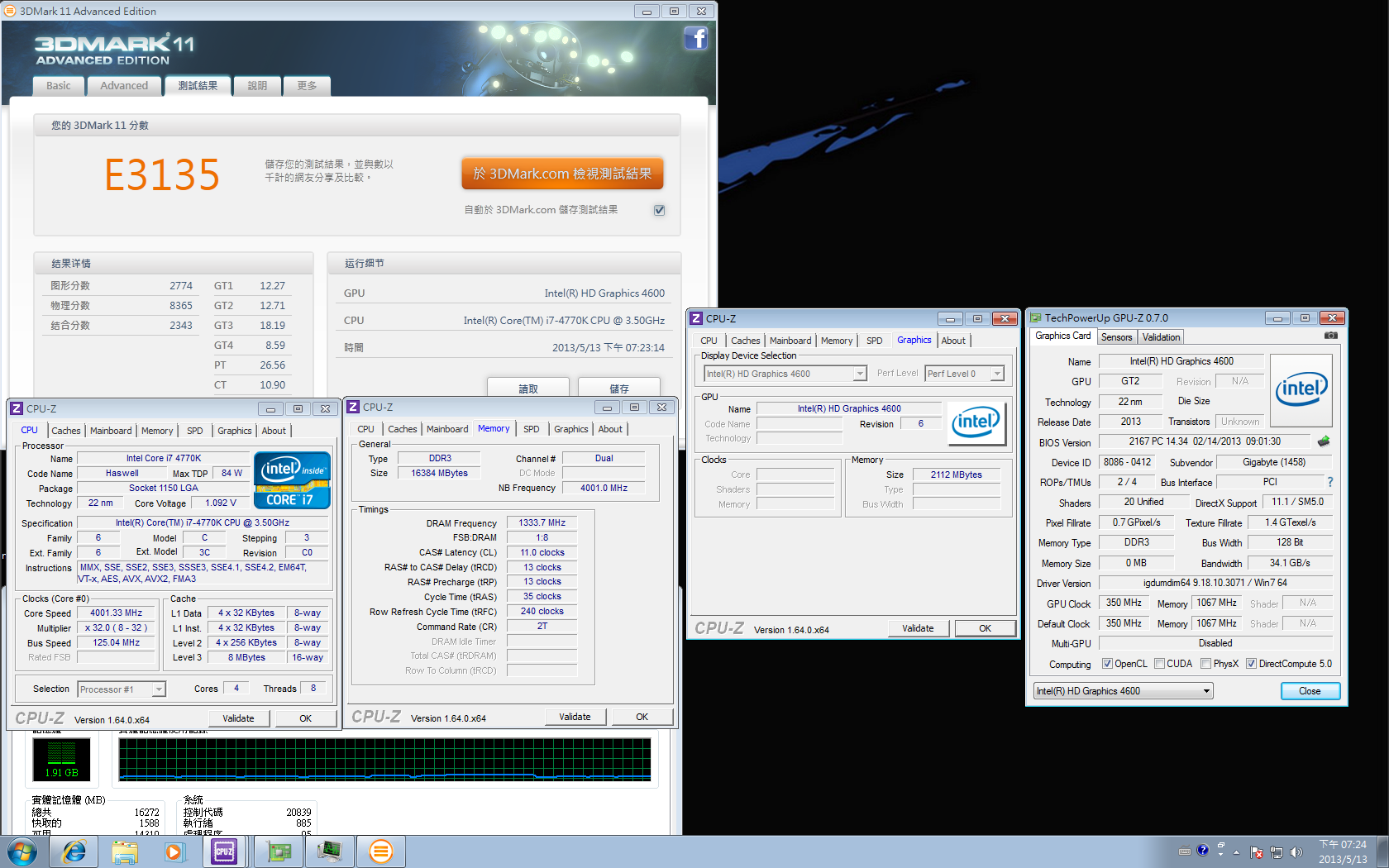Open network tray icon

[x=1277, y=852]
